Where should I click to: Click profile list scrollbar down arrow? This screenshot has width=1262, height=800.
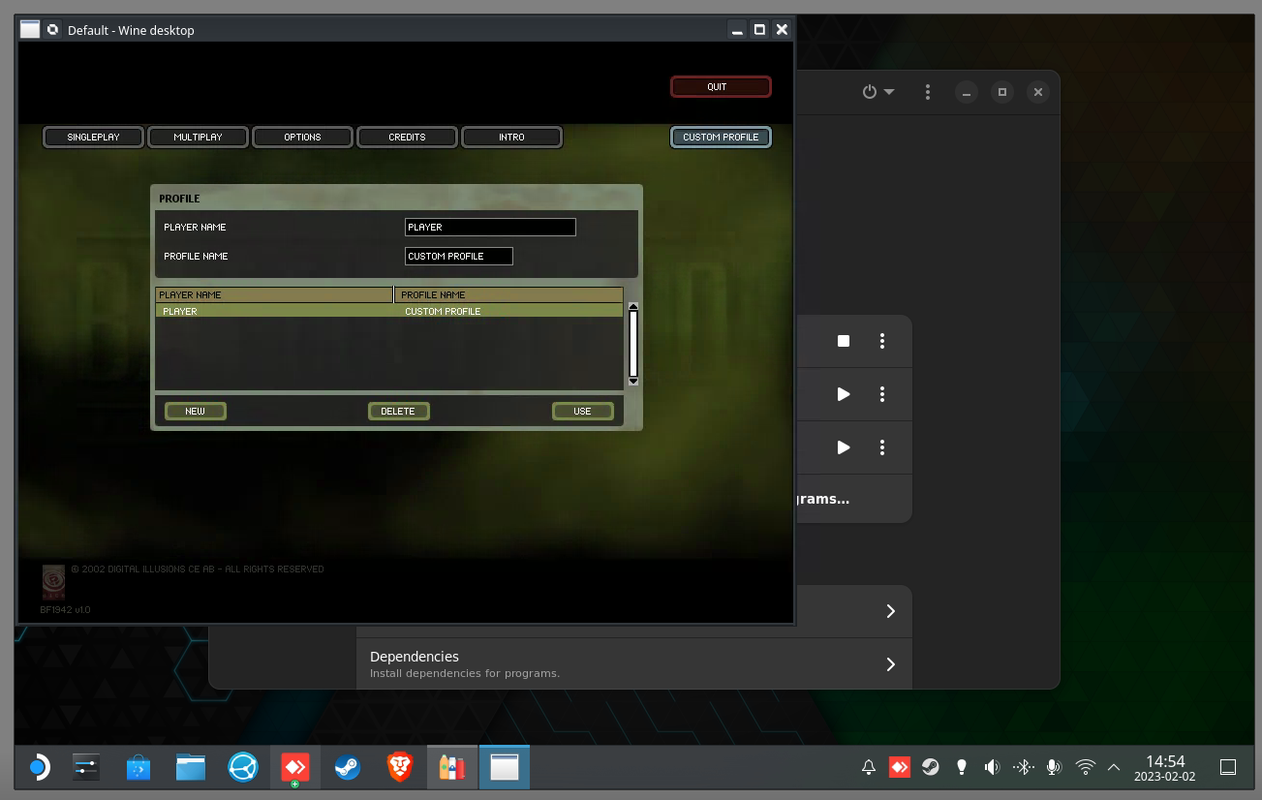(633, 381)
